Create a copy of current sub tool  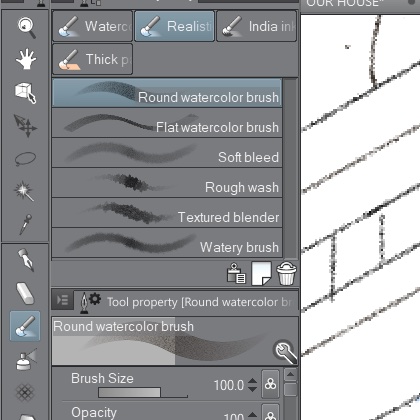pyautogui.click(x=261, y=273)
